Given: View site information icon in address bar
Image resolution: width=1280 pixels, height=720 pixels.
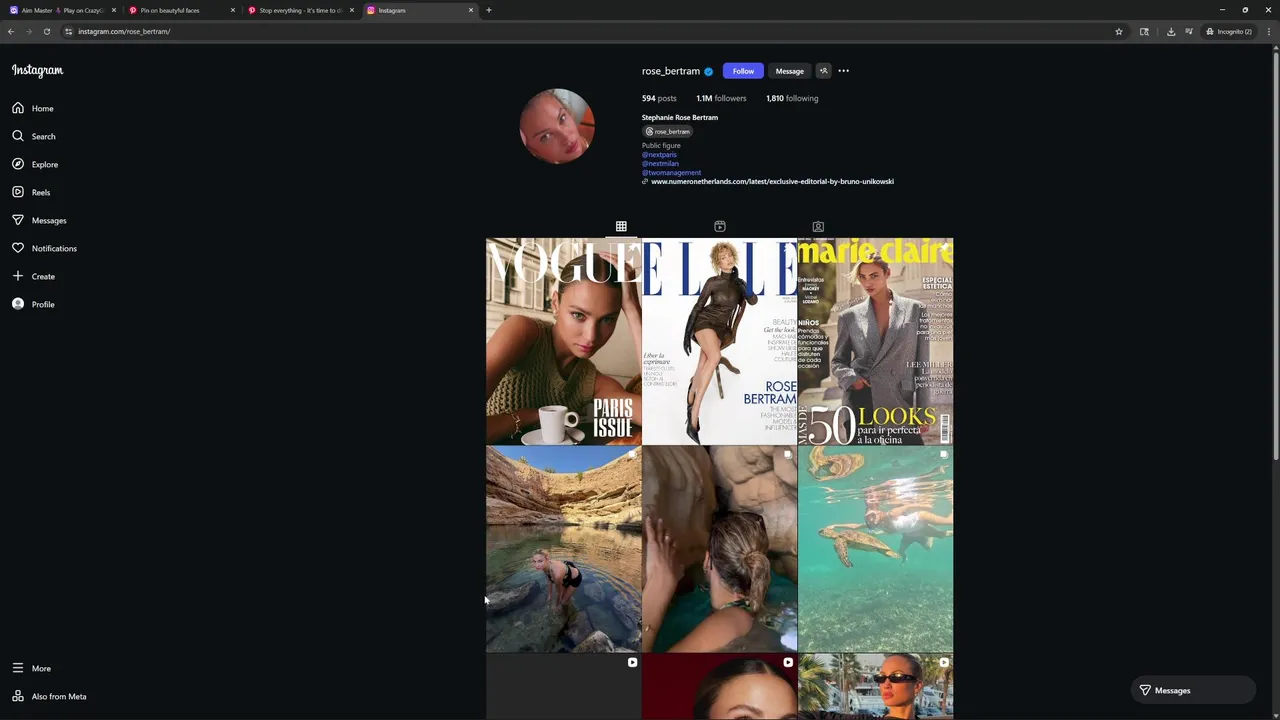Looking at the screenshot, I should click(69, 31).
